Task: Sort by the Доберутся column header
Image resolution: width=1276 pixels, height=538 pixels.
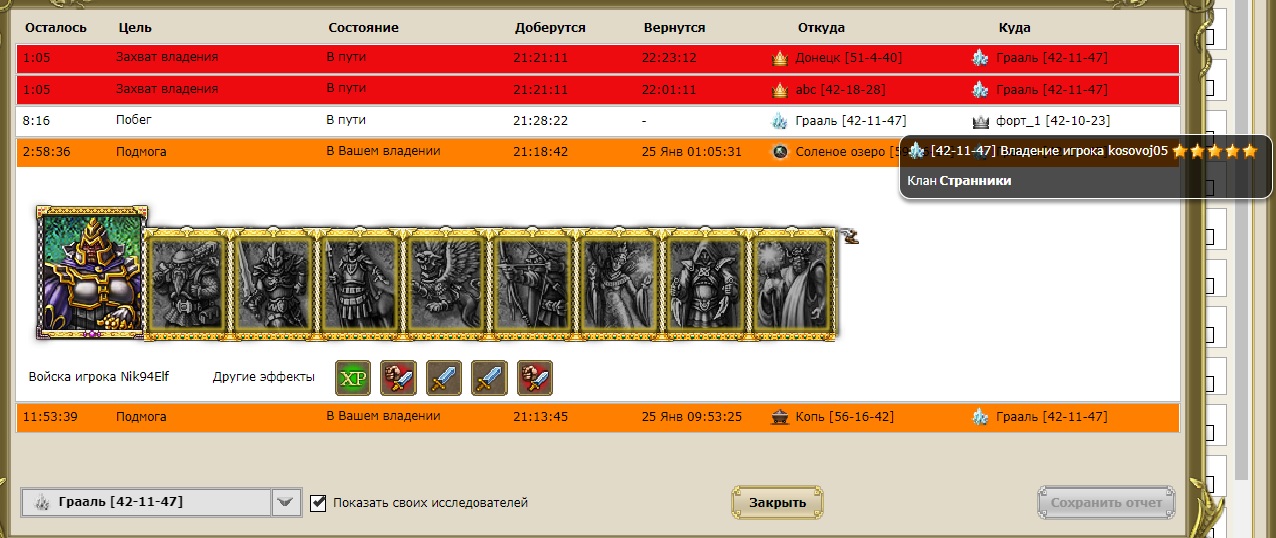Action: [550, 28]
